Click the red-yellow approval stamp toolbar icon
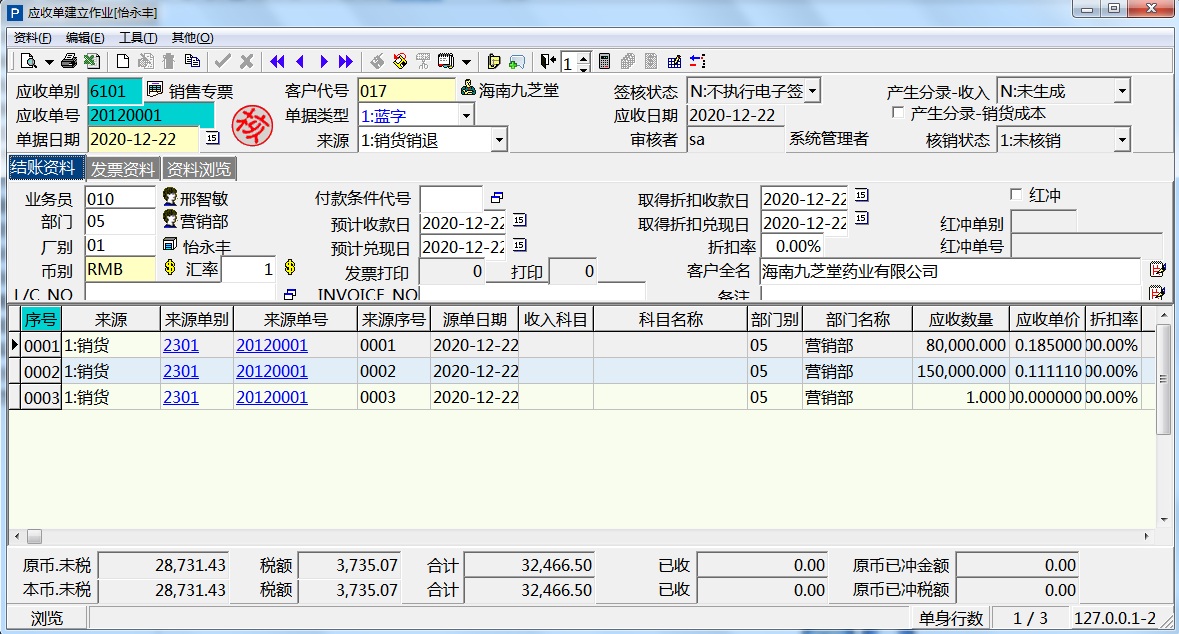The height and width of the screenshot is (634, 1179). click(400, 62)
